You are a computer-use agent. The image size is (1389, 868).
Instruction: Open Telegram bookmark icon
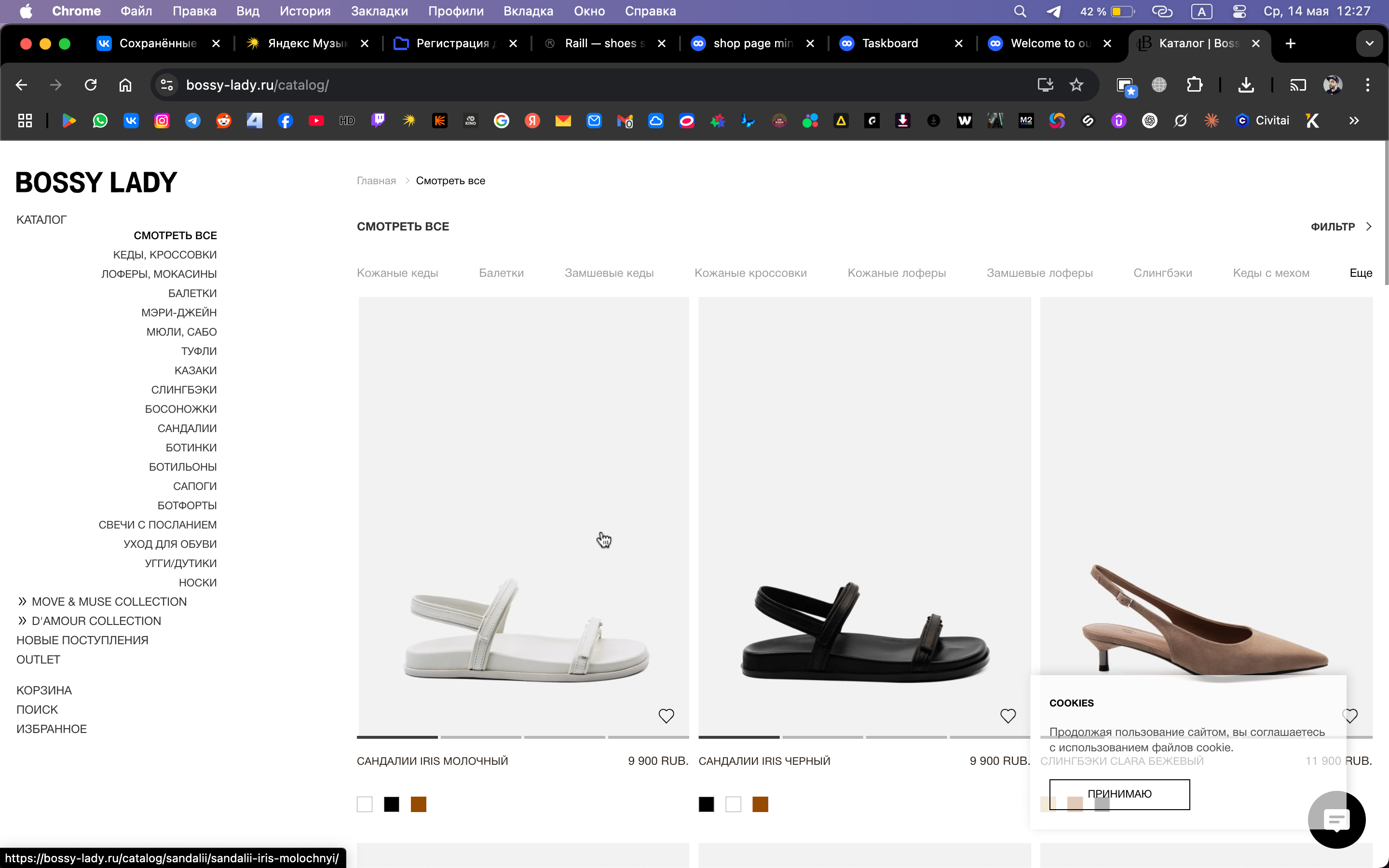(x=193, y=121)
